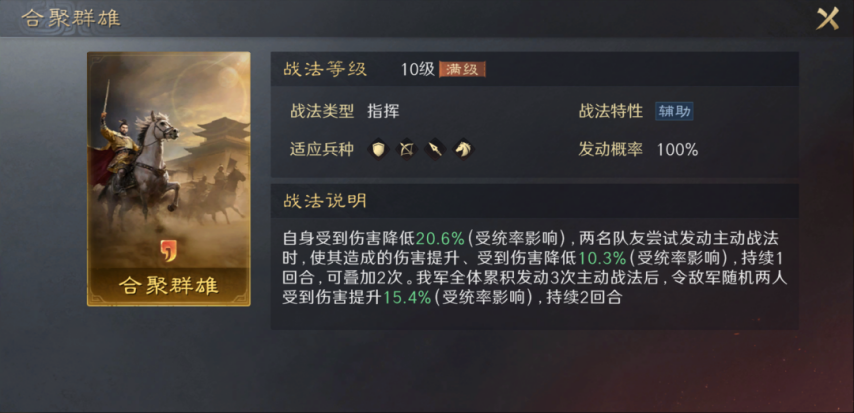
Task: Click the 10级 level indicator
Action: pyautogui.click(x=418, y=70)
